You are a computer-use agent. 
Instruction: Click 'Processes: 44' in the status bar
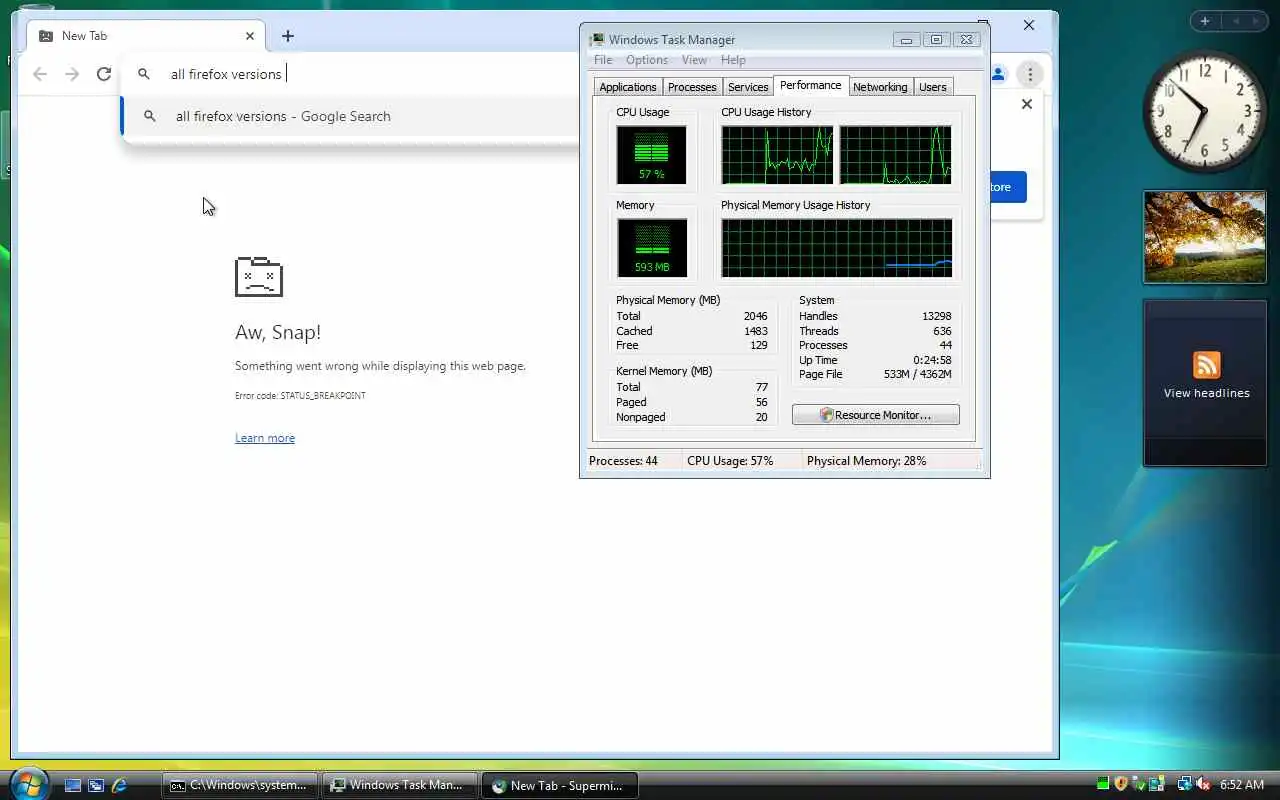[623, 461]
